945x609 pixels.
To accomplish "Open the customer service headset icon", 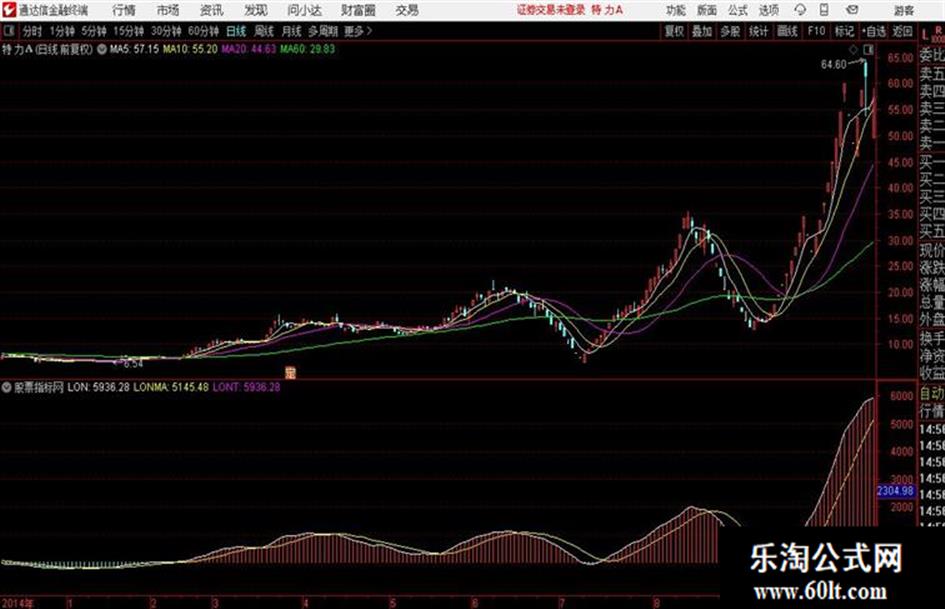I will coord(800,10).
